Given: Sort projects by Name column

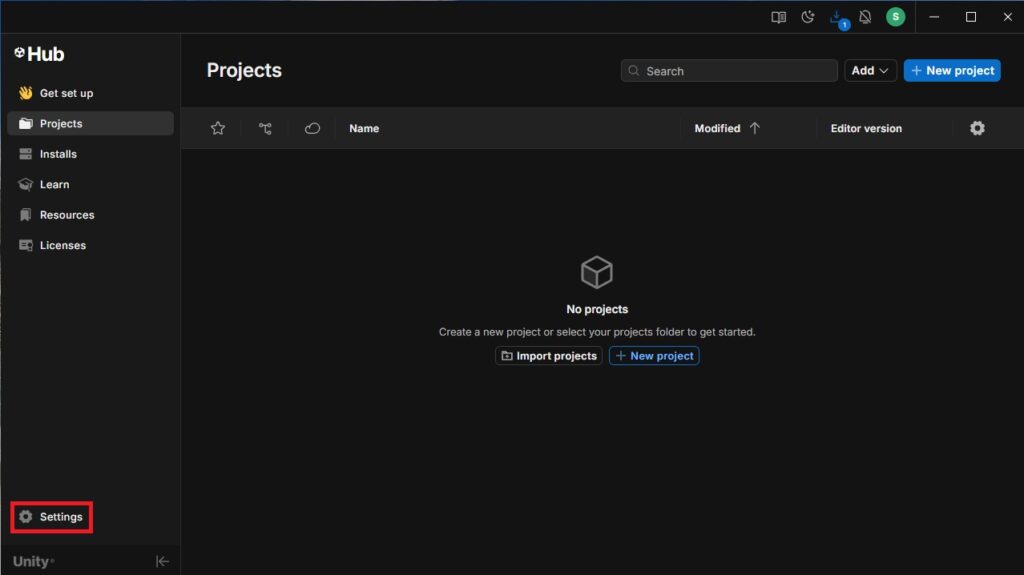Looking at the screenshot, I should [364, 128].
